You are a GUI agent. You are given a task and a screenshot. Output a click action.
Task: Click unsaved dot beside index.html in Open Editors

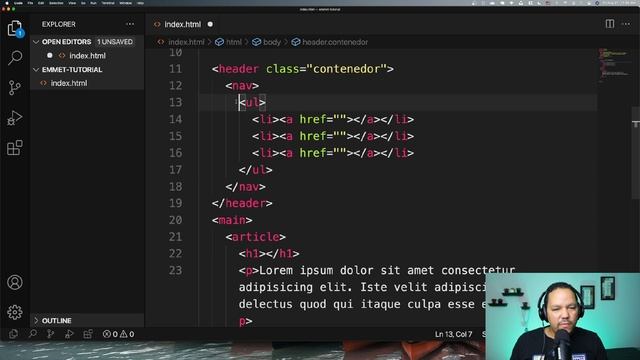click(50, 56)
